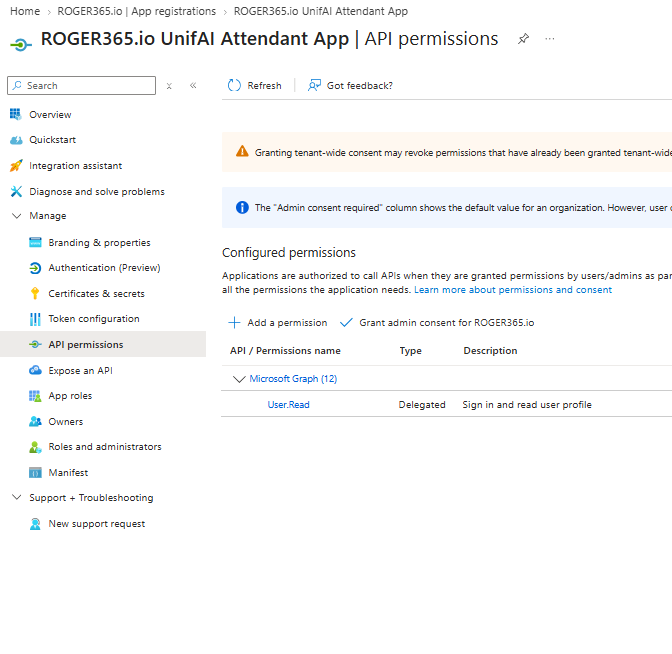Open the User.Read permission link
This screenshot has height=654, width=672.
[288, 405]
